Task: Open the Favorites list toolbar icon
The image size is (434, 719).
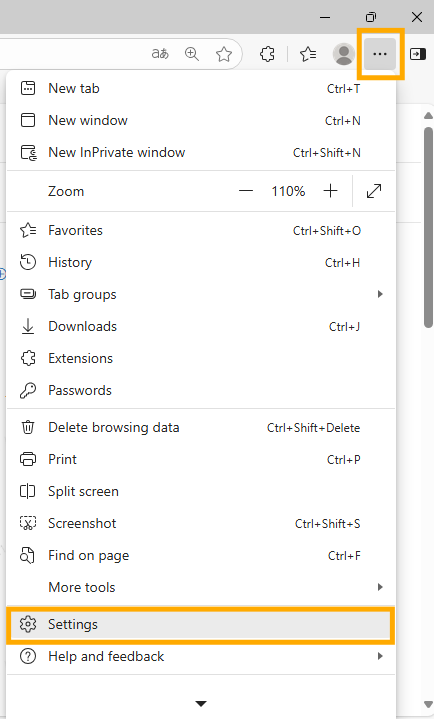Action: pos(308,54)
